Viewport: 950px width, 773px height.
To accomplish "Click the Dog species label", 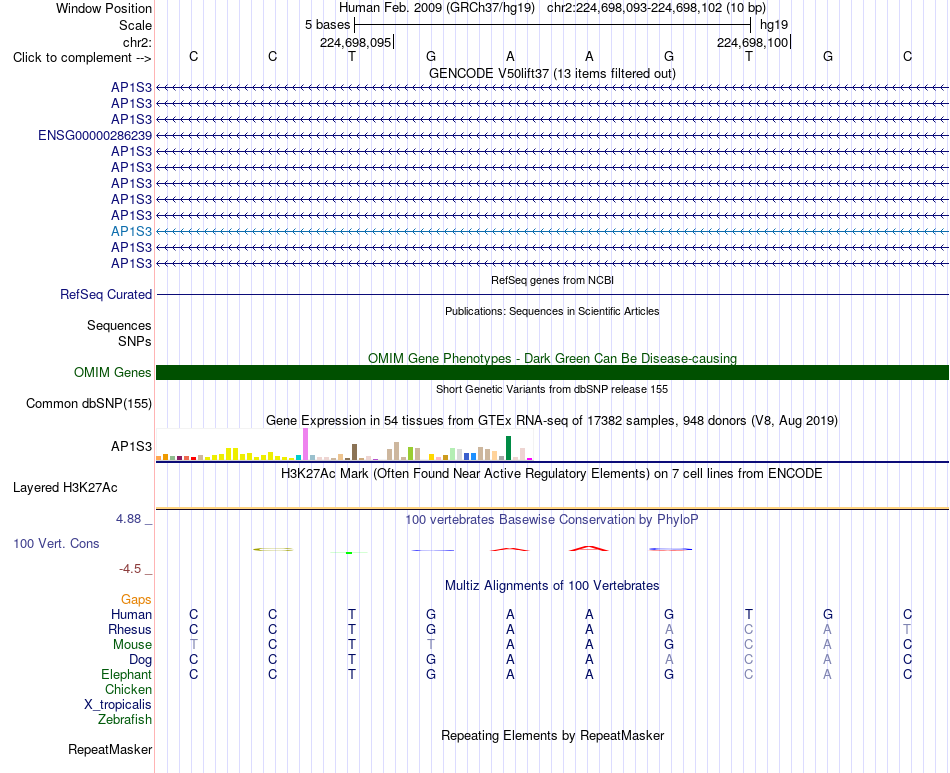I will [141, 660].
